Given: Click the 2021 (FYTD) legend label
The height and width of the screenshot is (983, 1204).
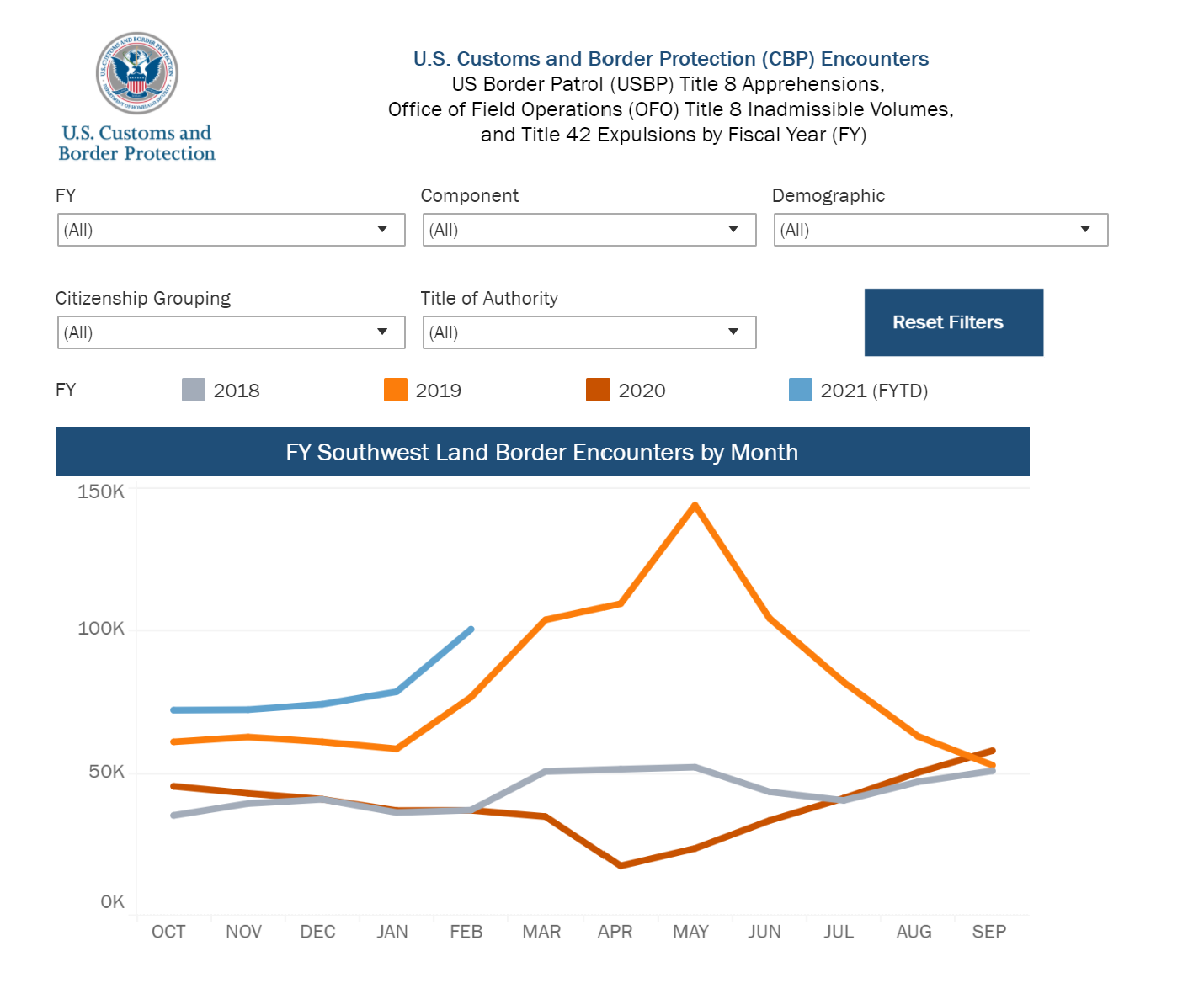Looking at the screenshot, I should coord(873,391).
